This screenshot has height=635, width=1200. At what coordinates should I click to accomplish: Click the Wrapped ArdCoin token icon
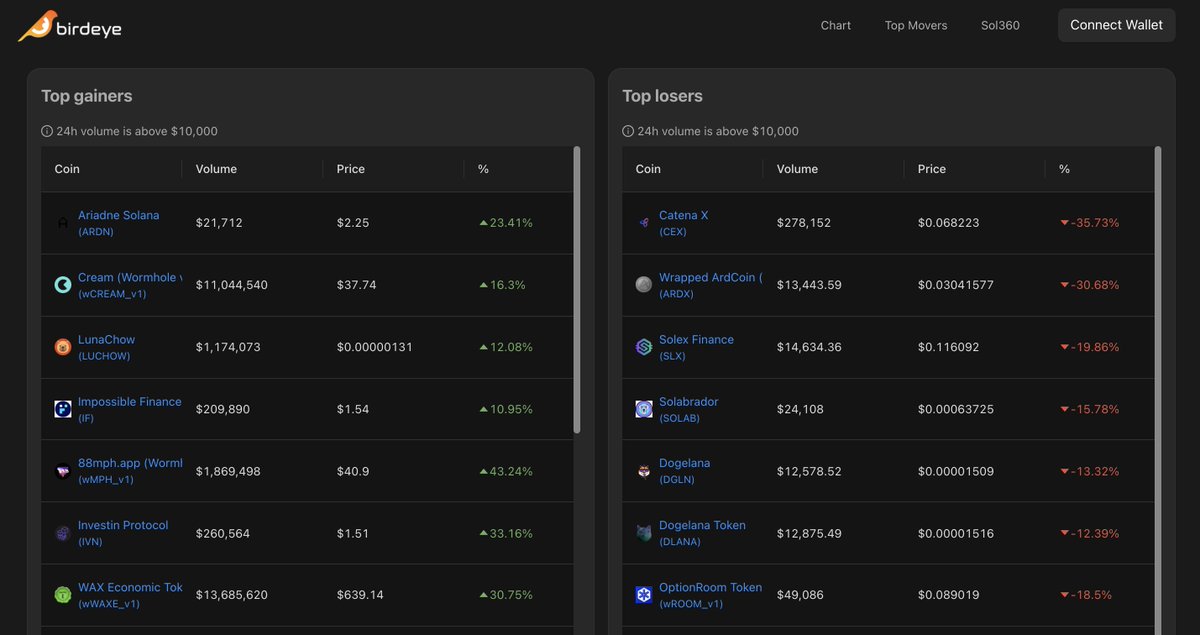coord(644,285)
